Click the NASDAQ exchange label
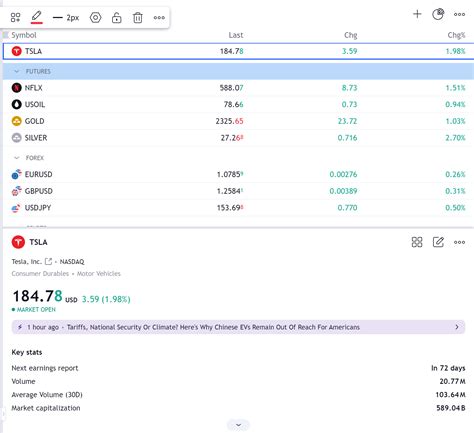The width and height of the screenshot is (474, 433). 72,262
